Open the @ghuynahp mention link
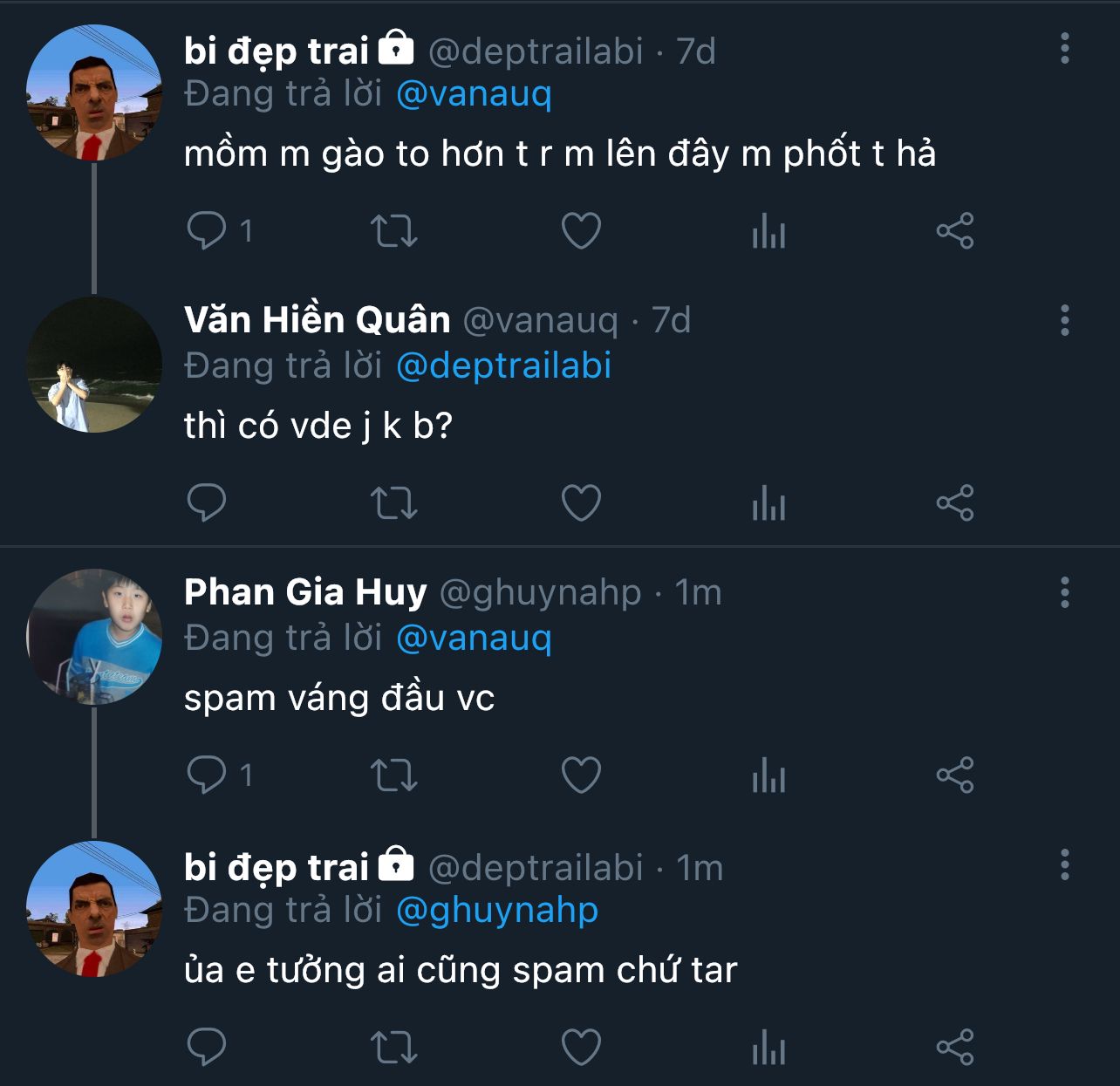 pyautogui.click(x=497, y=910)
